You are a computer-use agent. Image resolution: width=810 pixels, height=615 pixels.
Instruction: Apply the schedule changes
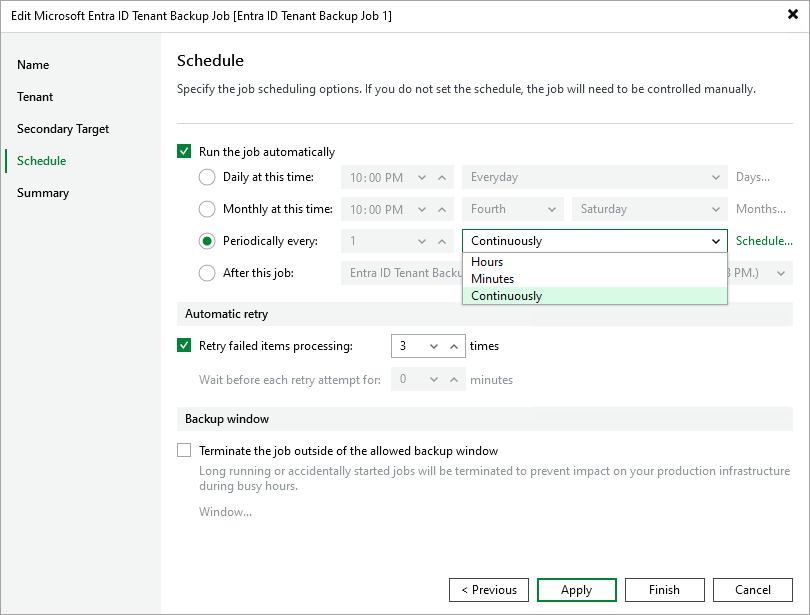click(x=576, y=589)
